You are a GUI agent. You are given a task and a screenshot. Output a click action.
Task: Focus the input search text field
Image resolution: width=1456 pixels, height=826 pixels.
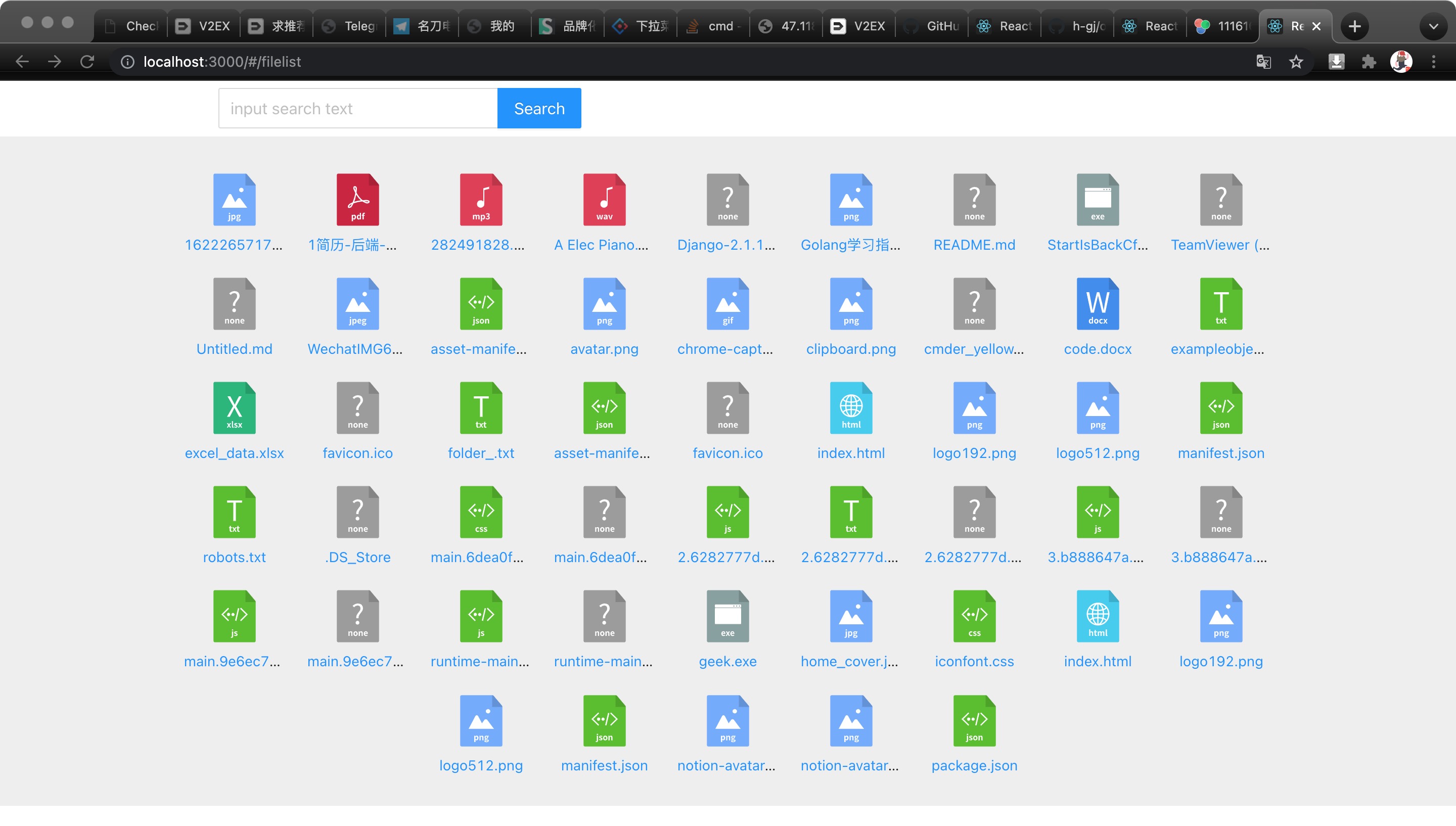click(x=358, y=108)
